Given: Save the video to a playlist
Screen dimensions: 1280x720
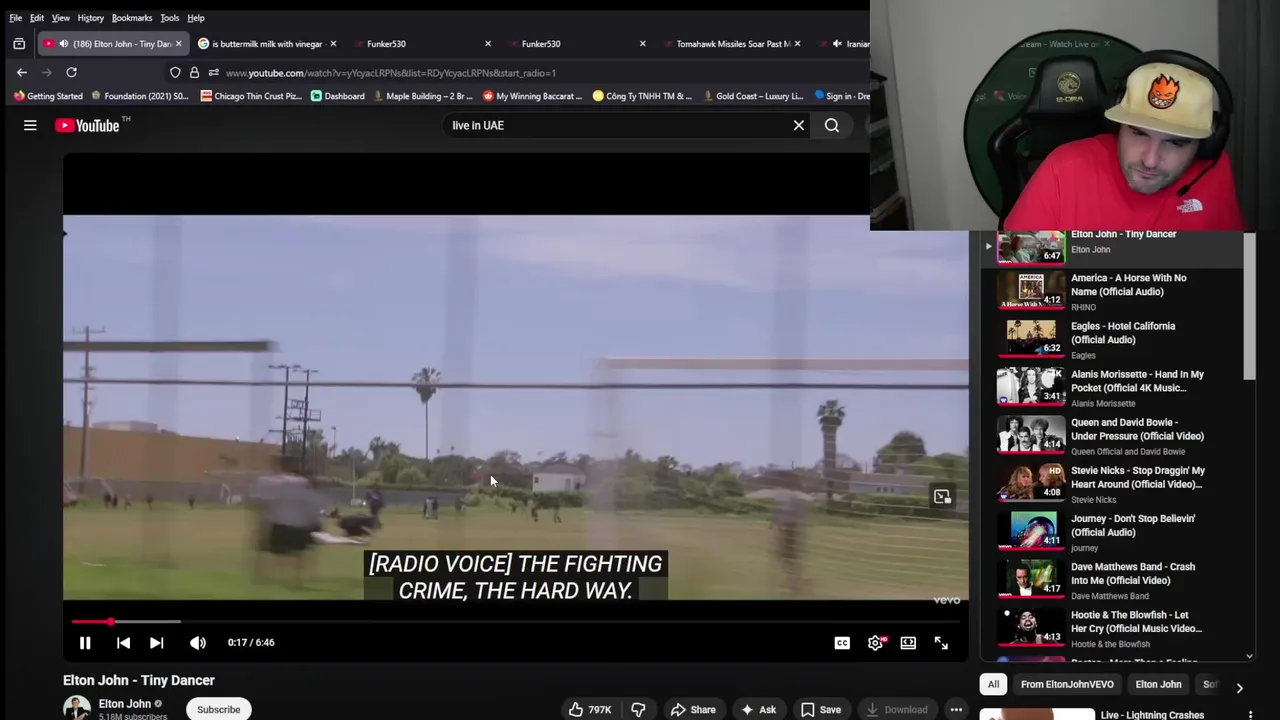Looking at the screenshot, I should click(820, 709).
